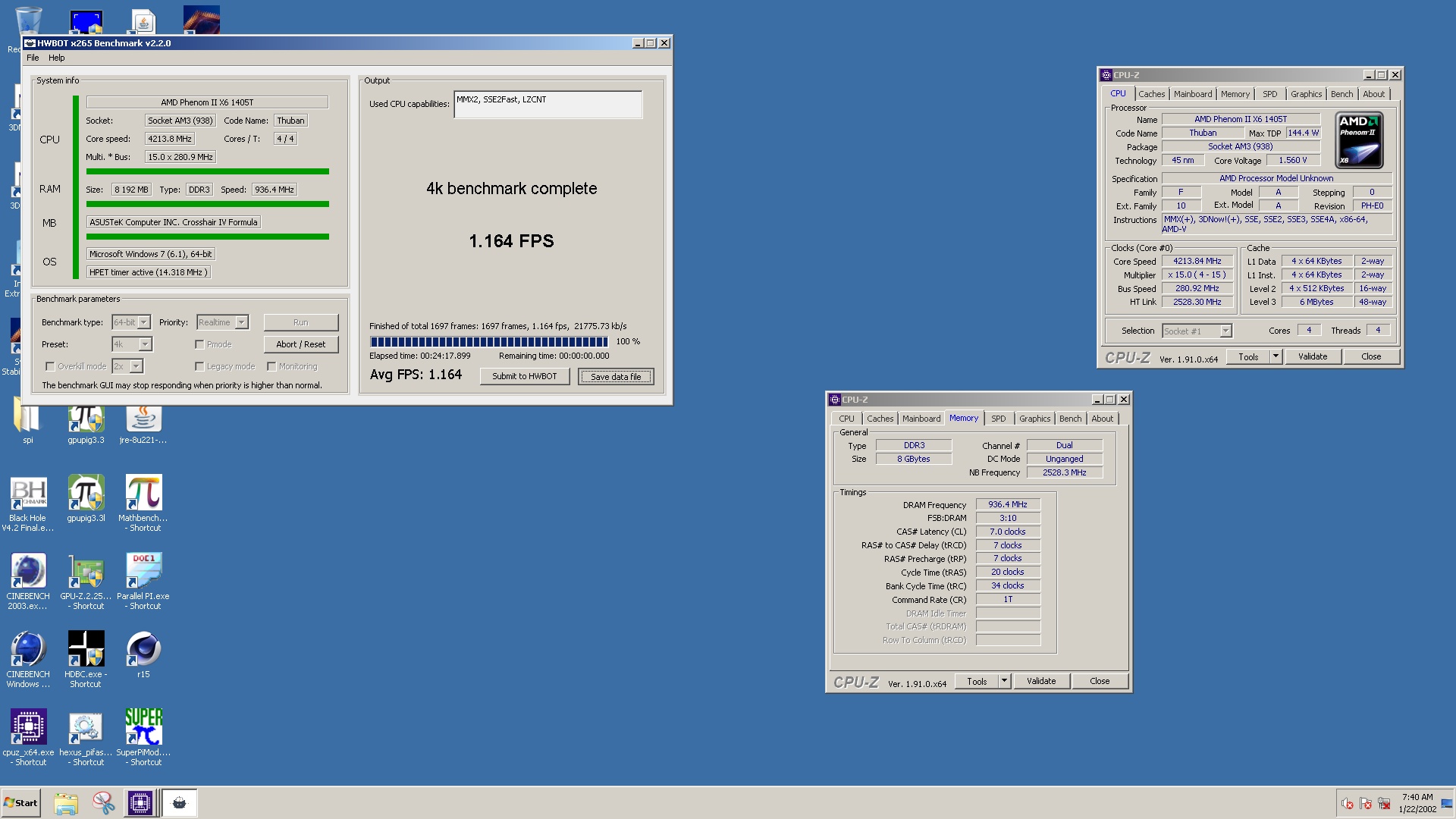Expand the Preset 4k dropdown
This screenshot has height=819, width=1456.
[145, 344]
